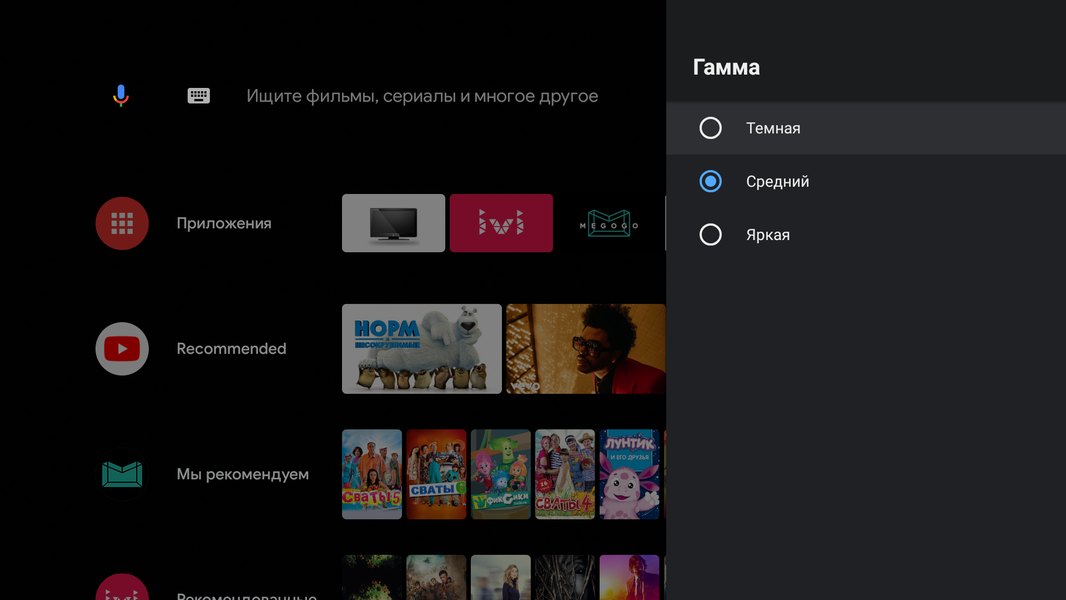This screenshot has width=1066, height=600.
Task: Open the Сваты 5 poster
Action: (372, 474)
